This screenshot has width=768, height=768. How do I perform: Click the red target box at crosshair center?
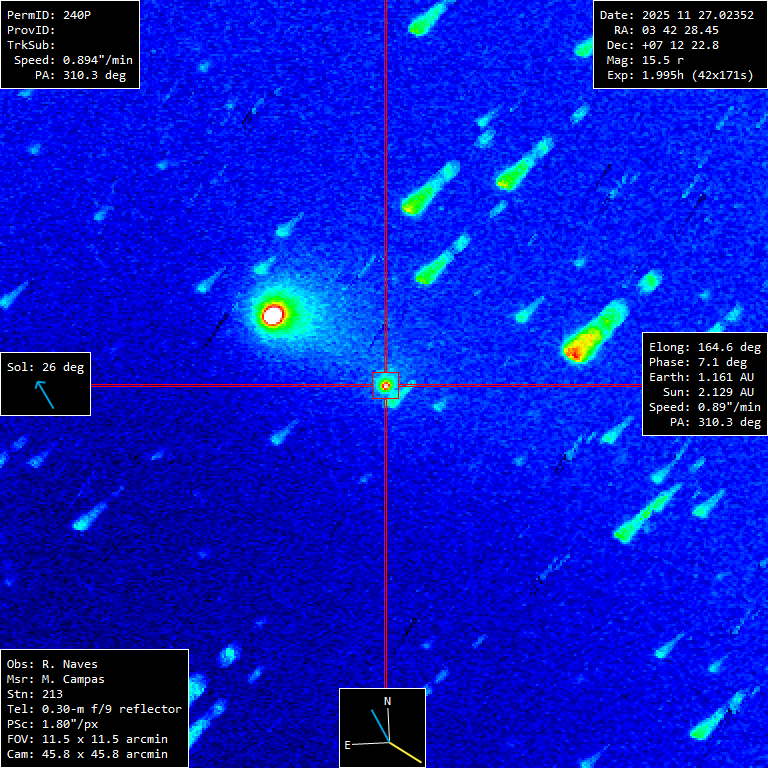pos(385,385)
